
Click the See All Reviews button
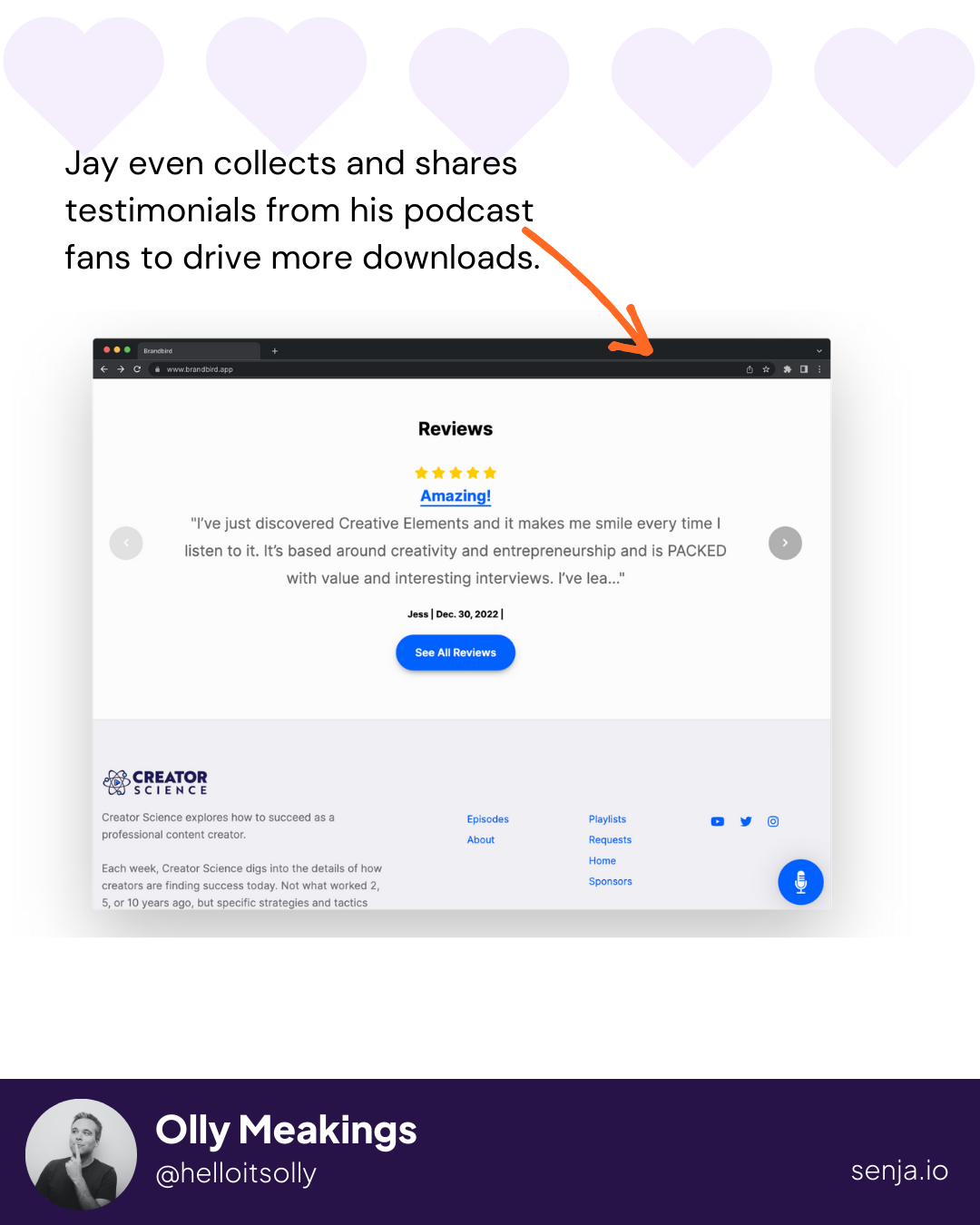[x=456, y=652]
